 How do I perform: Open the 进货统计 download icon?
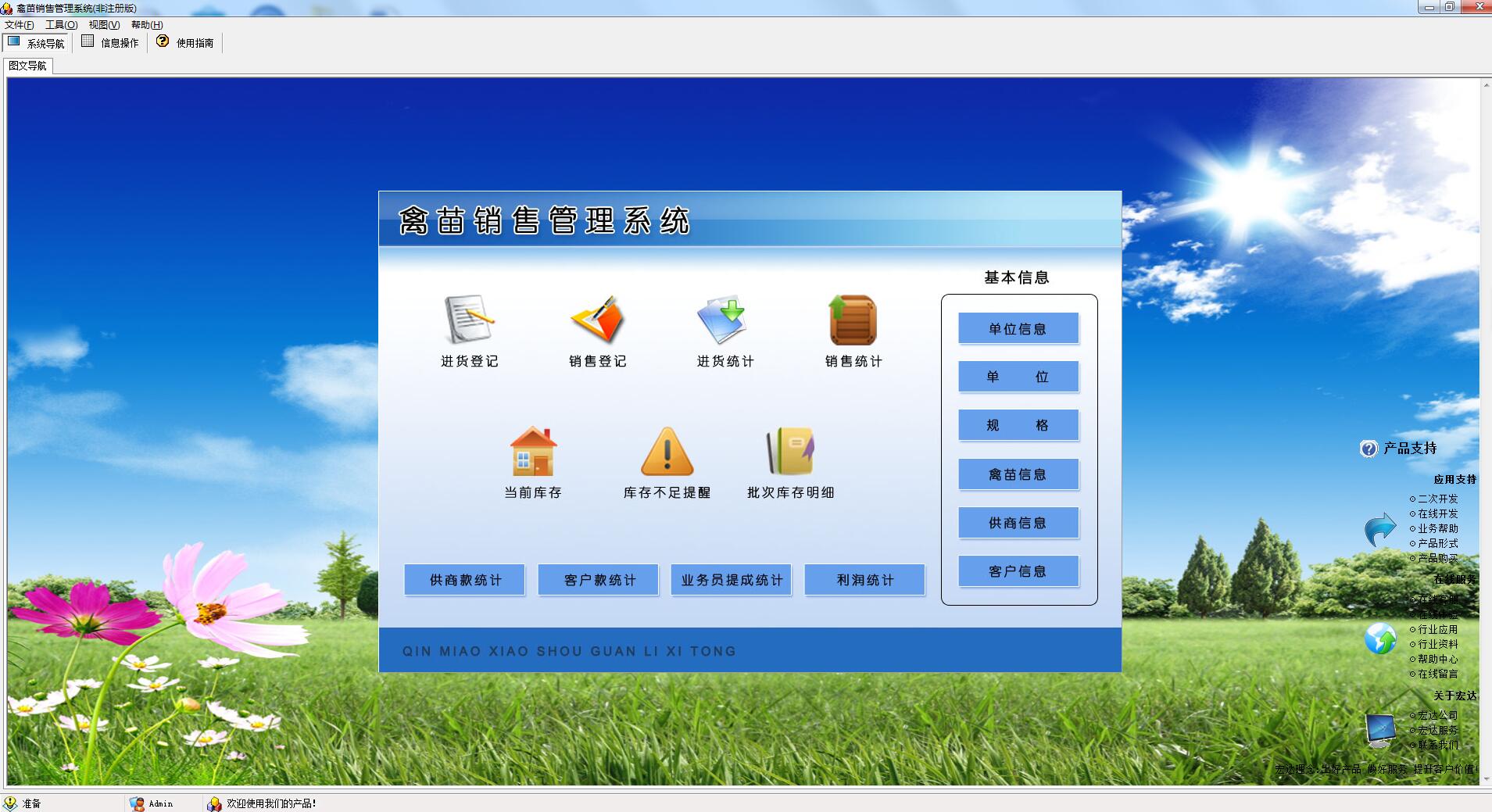[x=721, y=320]
